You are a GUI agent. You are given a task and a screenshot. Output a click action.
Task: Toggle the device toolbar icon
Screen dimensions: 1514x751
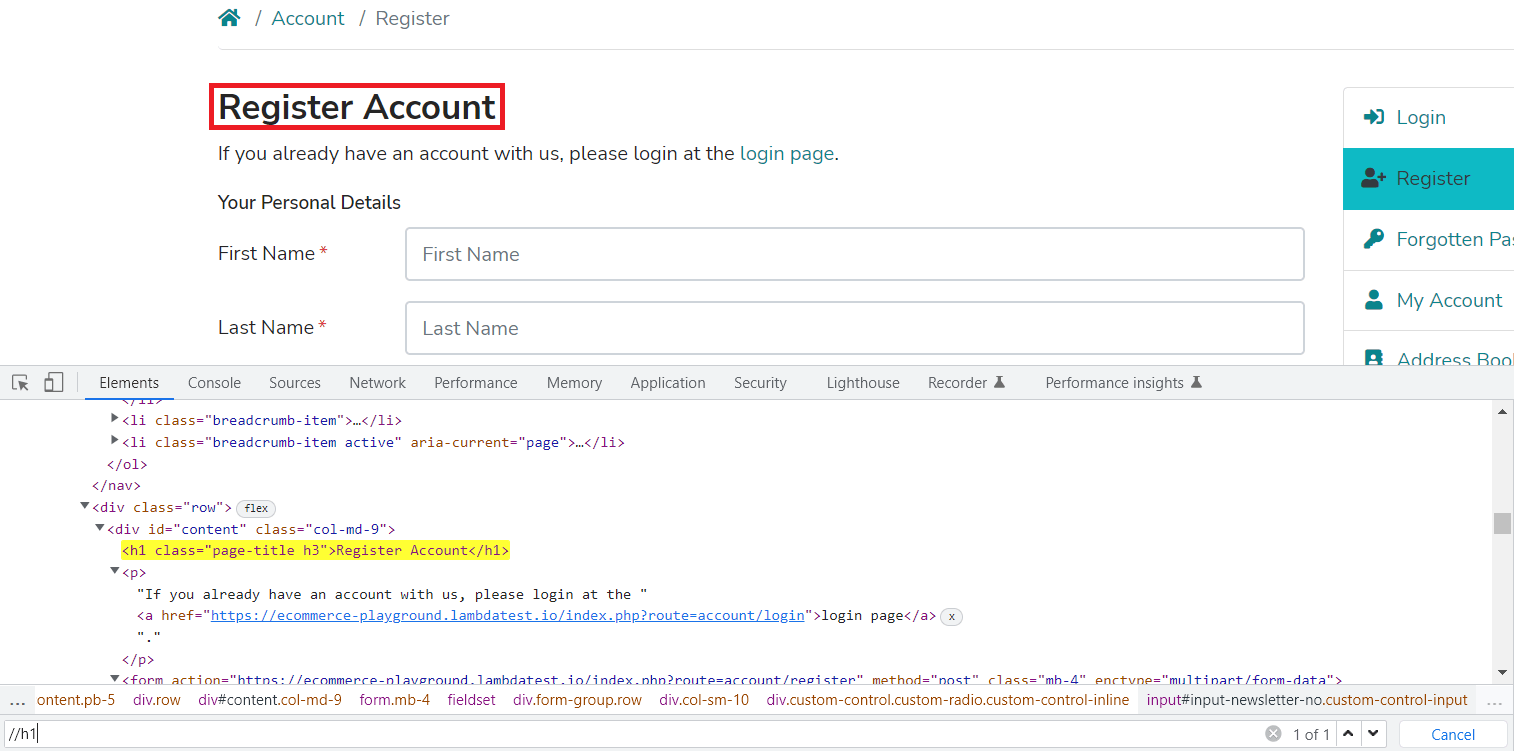pyautogui.click(x=54, y=383)
